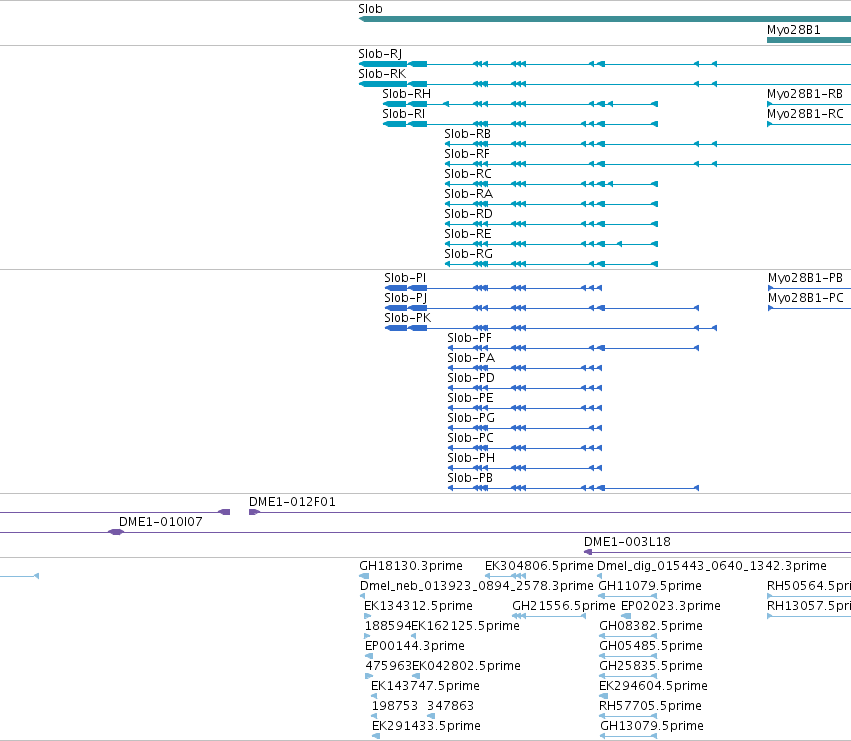Click the DME1-012F01 purple arrow glyph
Screen dimensions: 851x741
coord(254,512)
